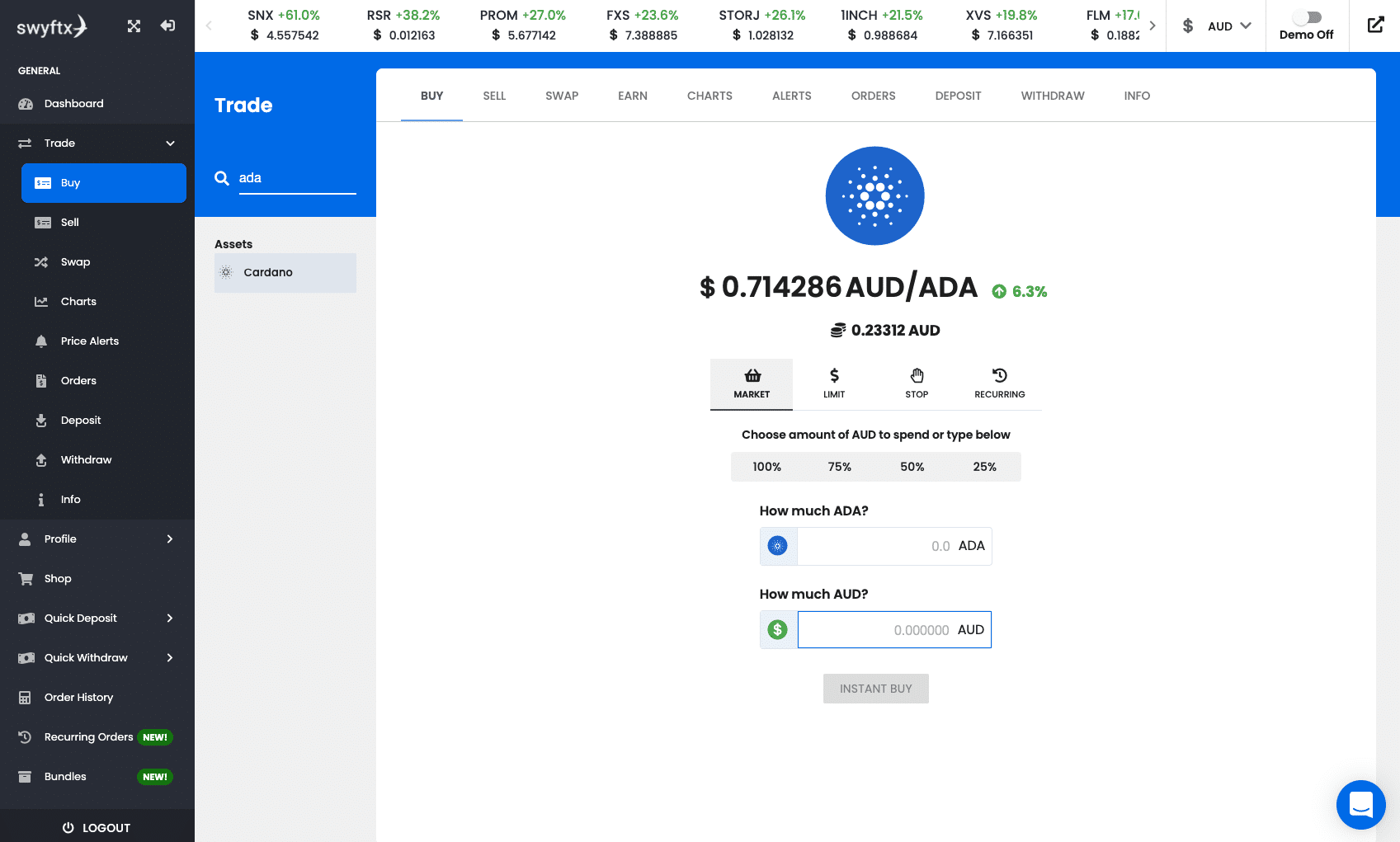
Task: Click the Swyftx logo
Action: tap(51, 26)
